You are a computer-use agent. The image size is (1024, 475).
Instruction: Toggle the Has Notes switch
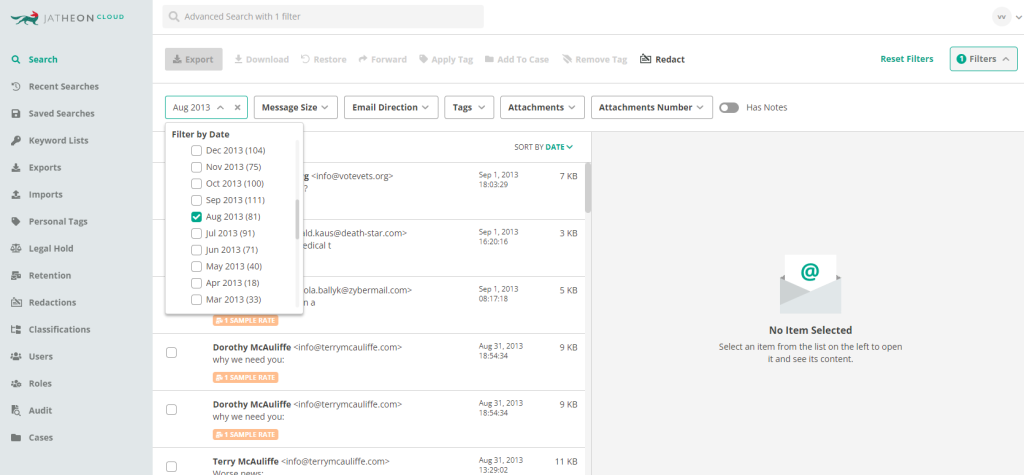coord(729,107)
